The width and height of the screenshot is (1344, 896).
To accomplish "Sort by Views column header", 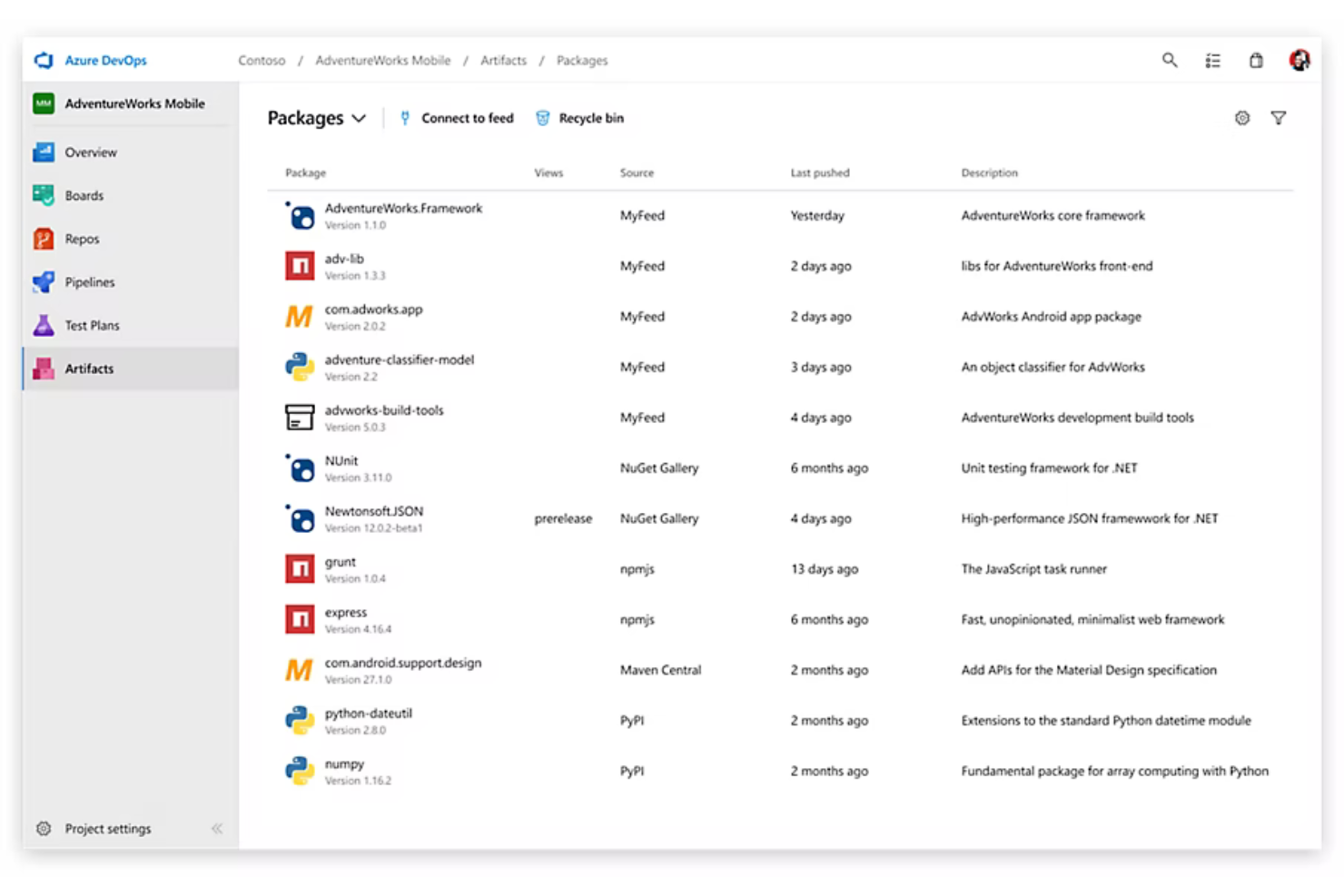I will pos(548,172).
